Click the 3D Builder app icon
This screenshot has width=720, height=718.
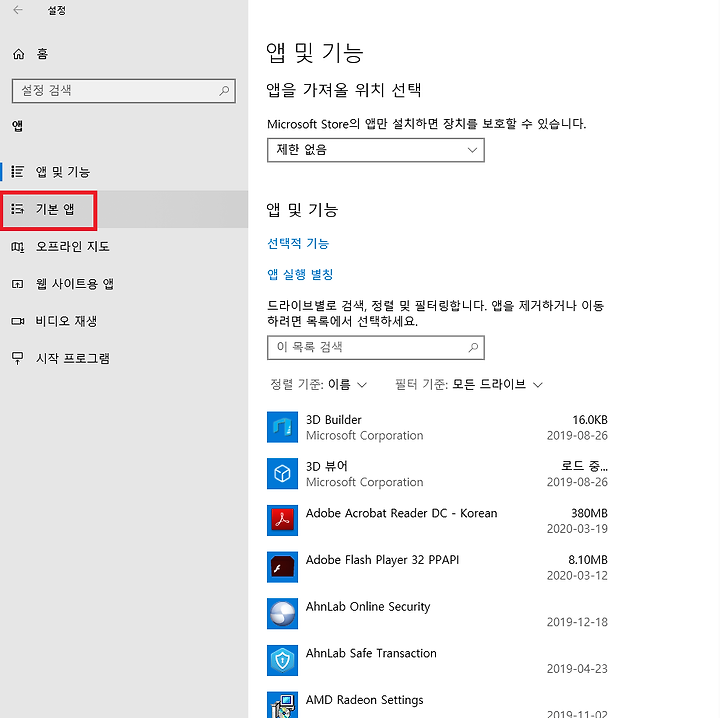point(282,427)
